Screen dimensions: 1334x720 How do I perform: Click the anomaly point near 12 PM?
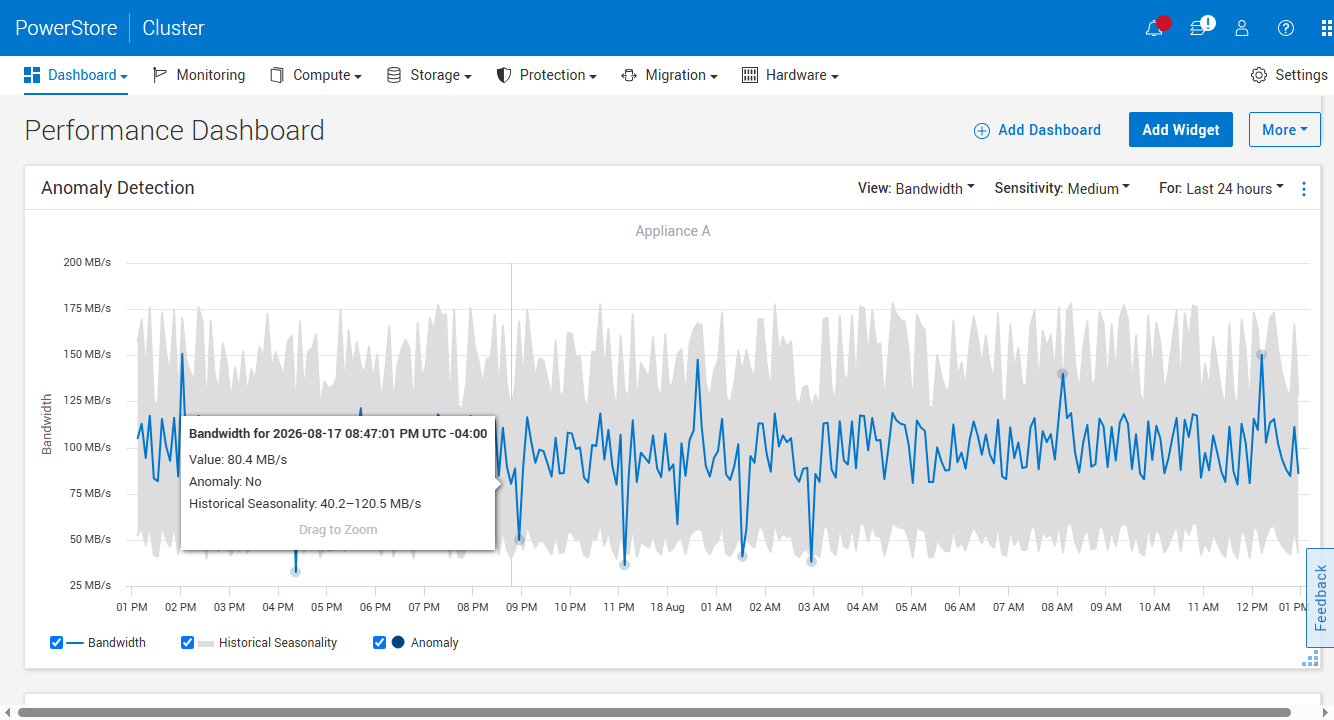point(1262,355)
